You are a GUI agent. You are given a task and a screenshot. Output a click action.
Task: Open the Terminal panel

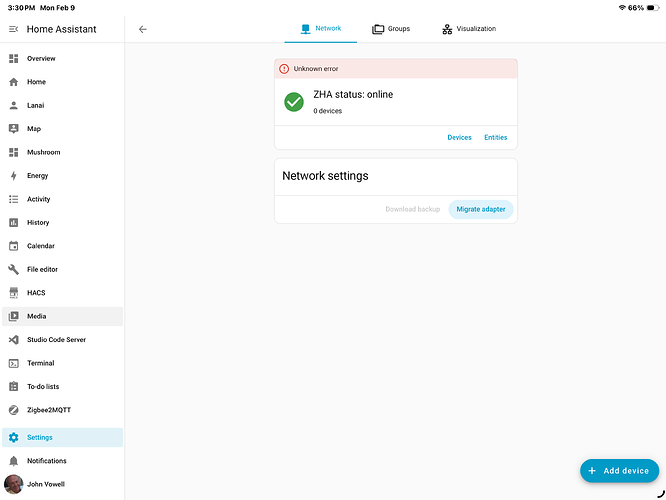pyautogui.click(x=40, y=363)
